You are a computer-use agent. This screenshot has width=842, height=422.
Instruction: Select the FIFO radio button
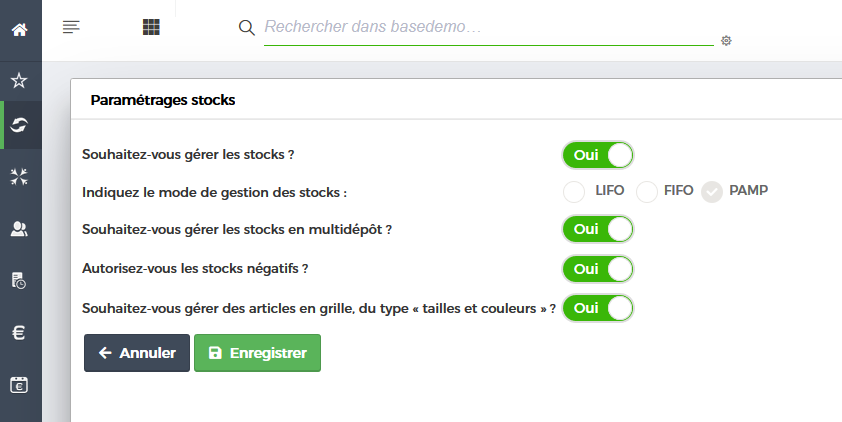point(647,191)
